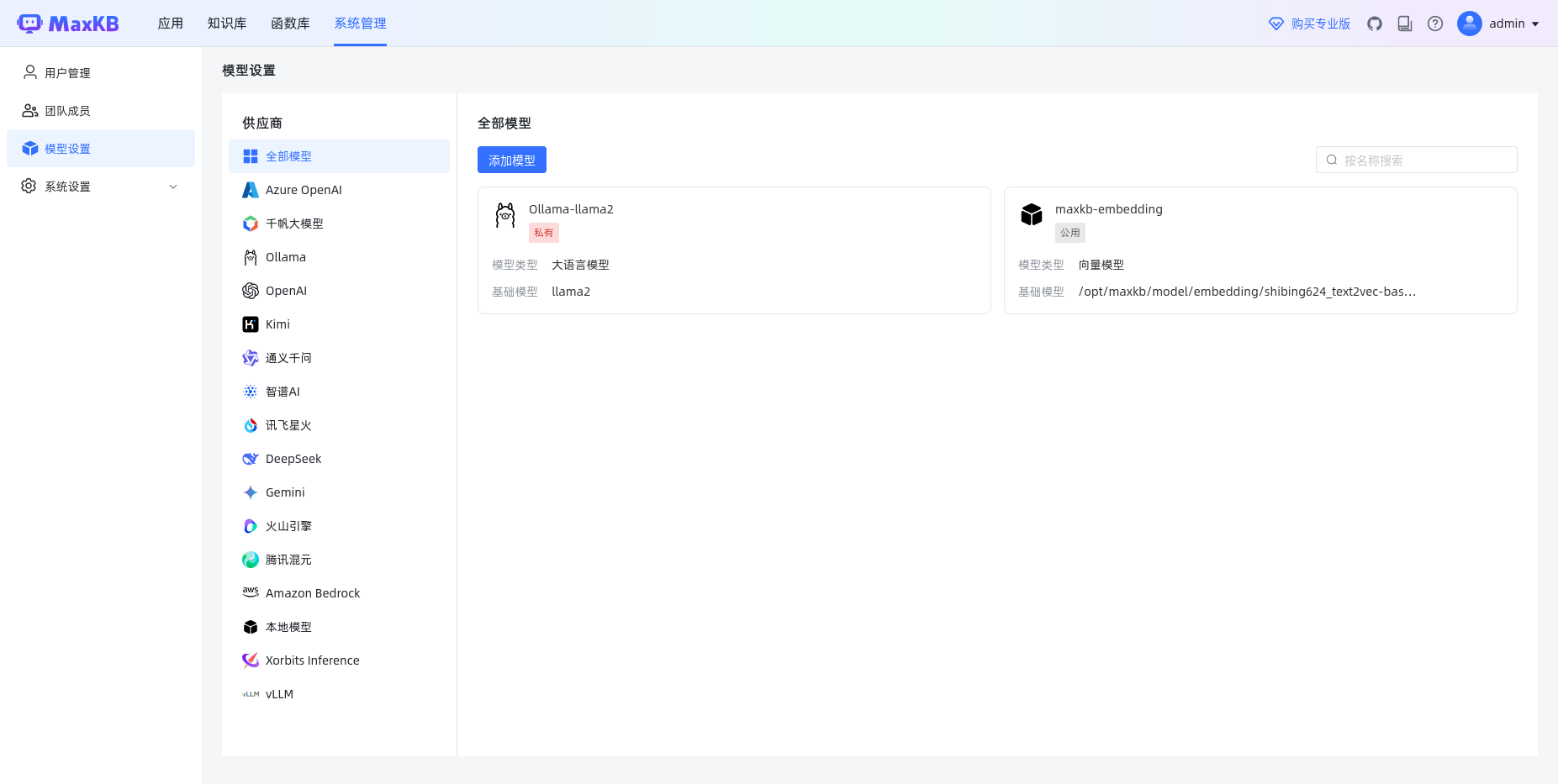
Task: Expand the 系统设置 sidebar menu chevron
Action: 173,187
